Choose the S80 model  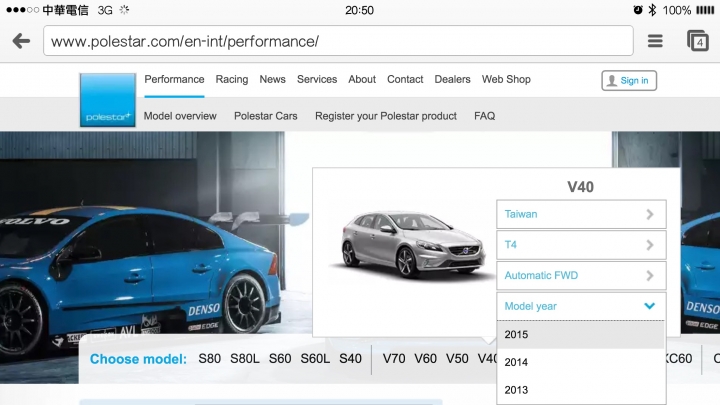click(209, 359)
